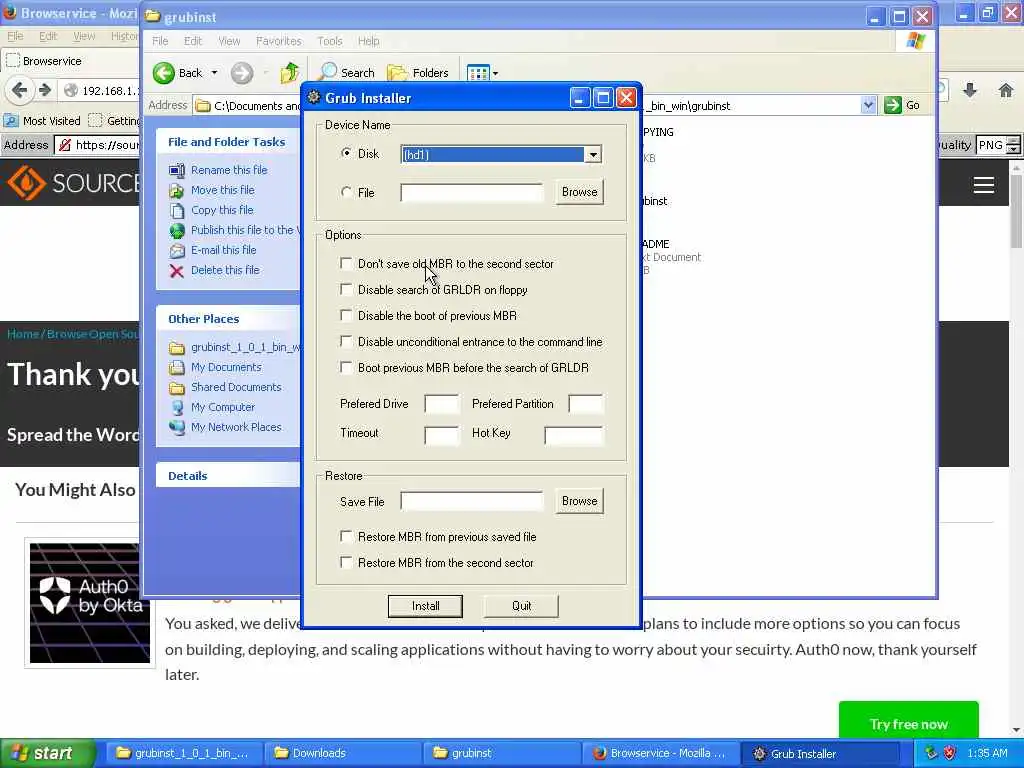Expand the Details panel header
Image resolution: width=1024 pixels, height=768 pixels.
[x=227, y=475]
